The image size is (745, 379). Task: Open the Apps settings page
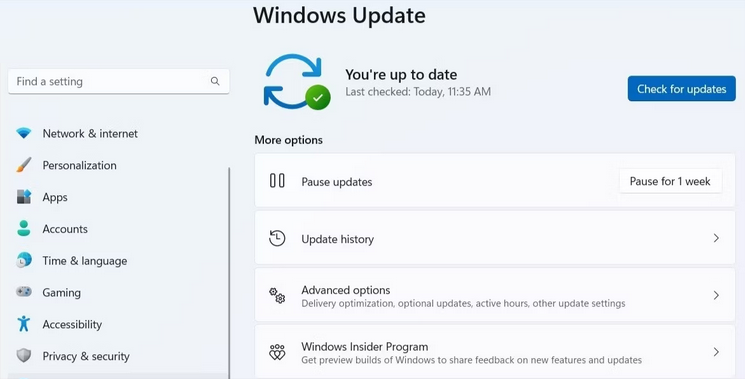tap(55, 198)
